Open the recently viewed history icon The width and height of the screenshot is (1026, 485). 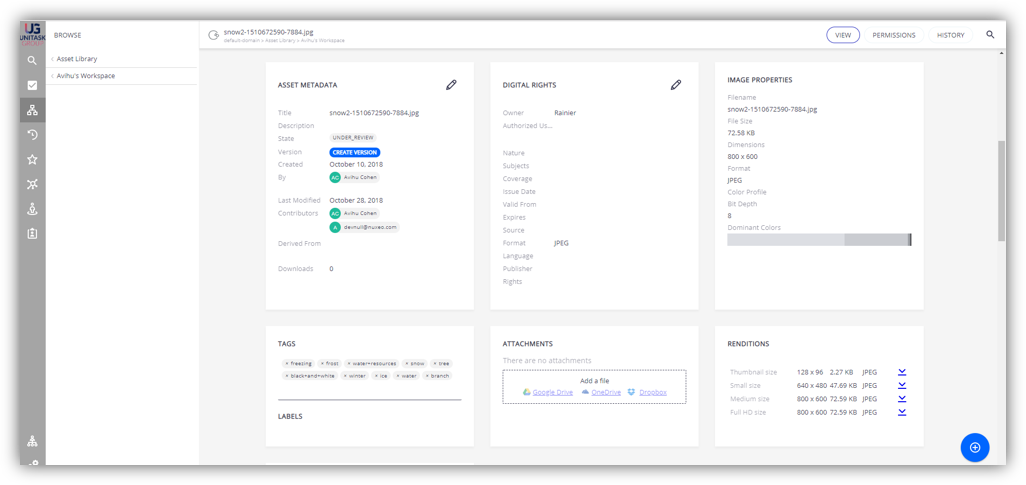pos(32,135)
